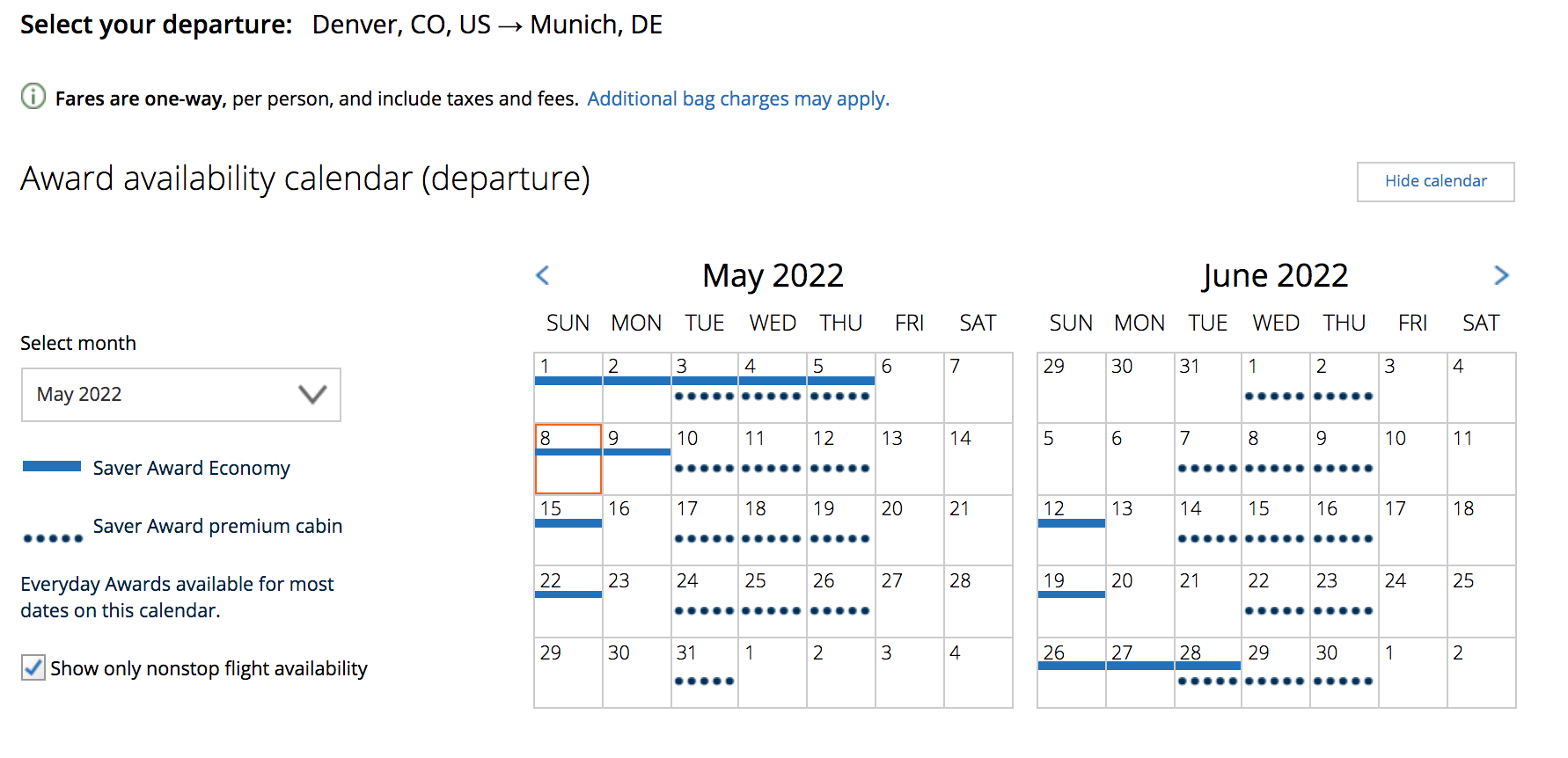Click the Saver Award Economy blue bar legend

tap(52, 466)
